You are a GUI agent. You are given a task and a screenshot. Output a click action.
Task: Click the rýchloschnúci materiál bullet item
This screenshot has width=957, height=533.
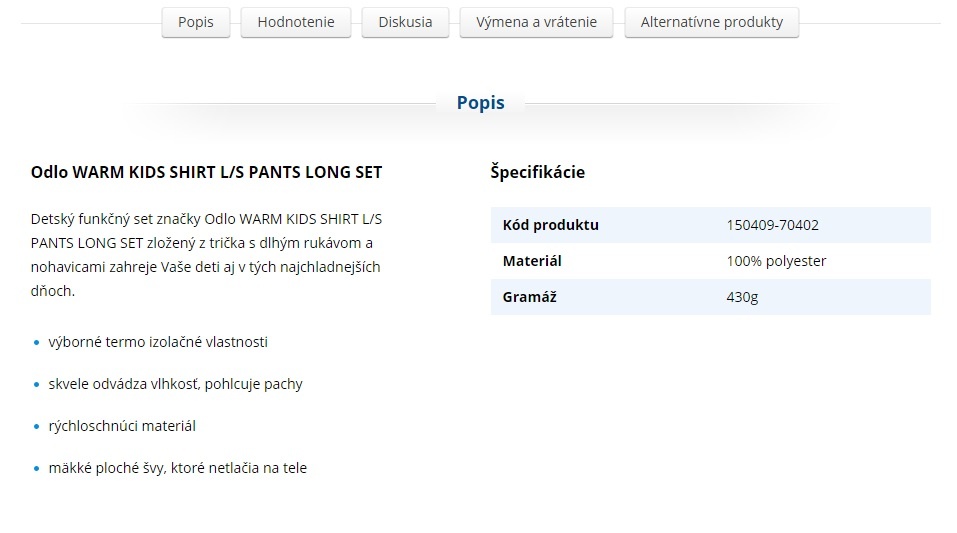point(122,426)
